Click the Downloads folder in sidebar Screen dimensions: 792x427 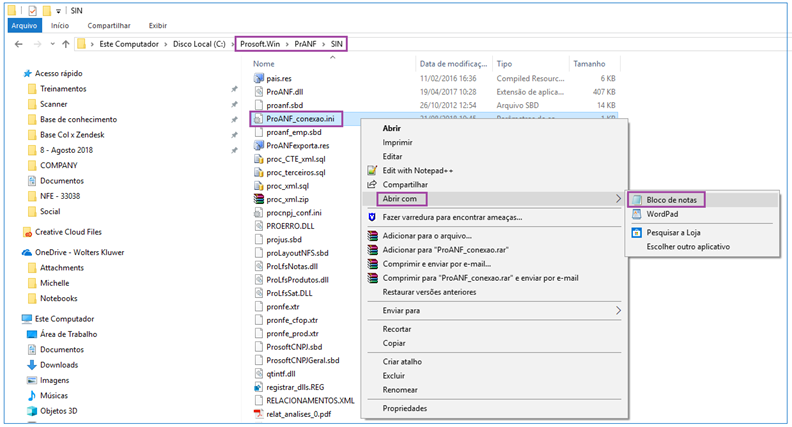(x=58, y=364)
